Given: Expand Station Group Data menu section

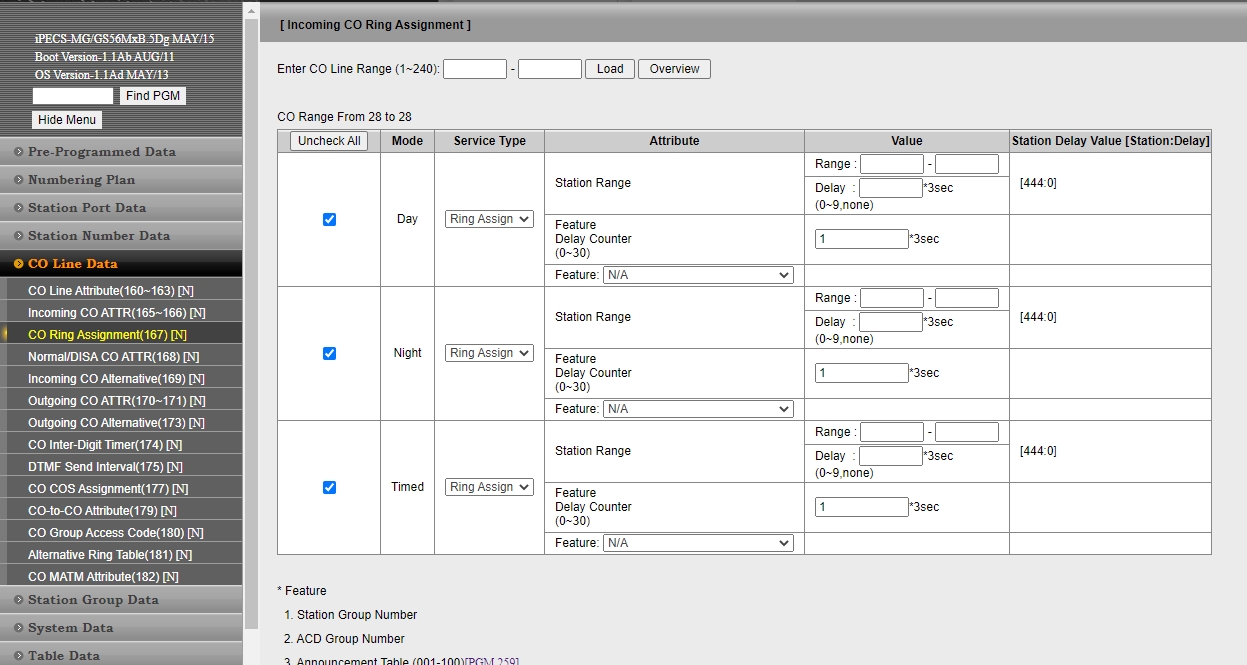Looking at the screenshot, I should point(93,600).
